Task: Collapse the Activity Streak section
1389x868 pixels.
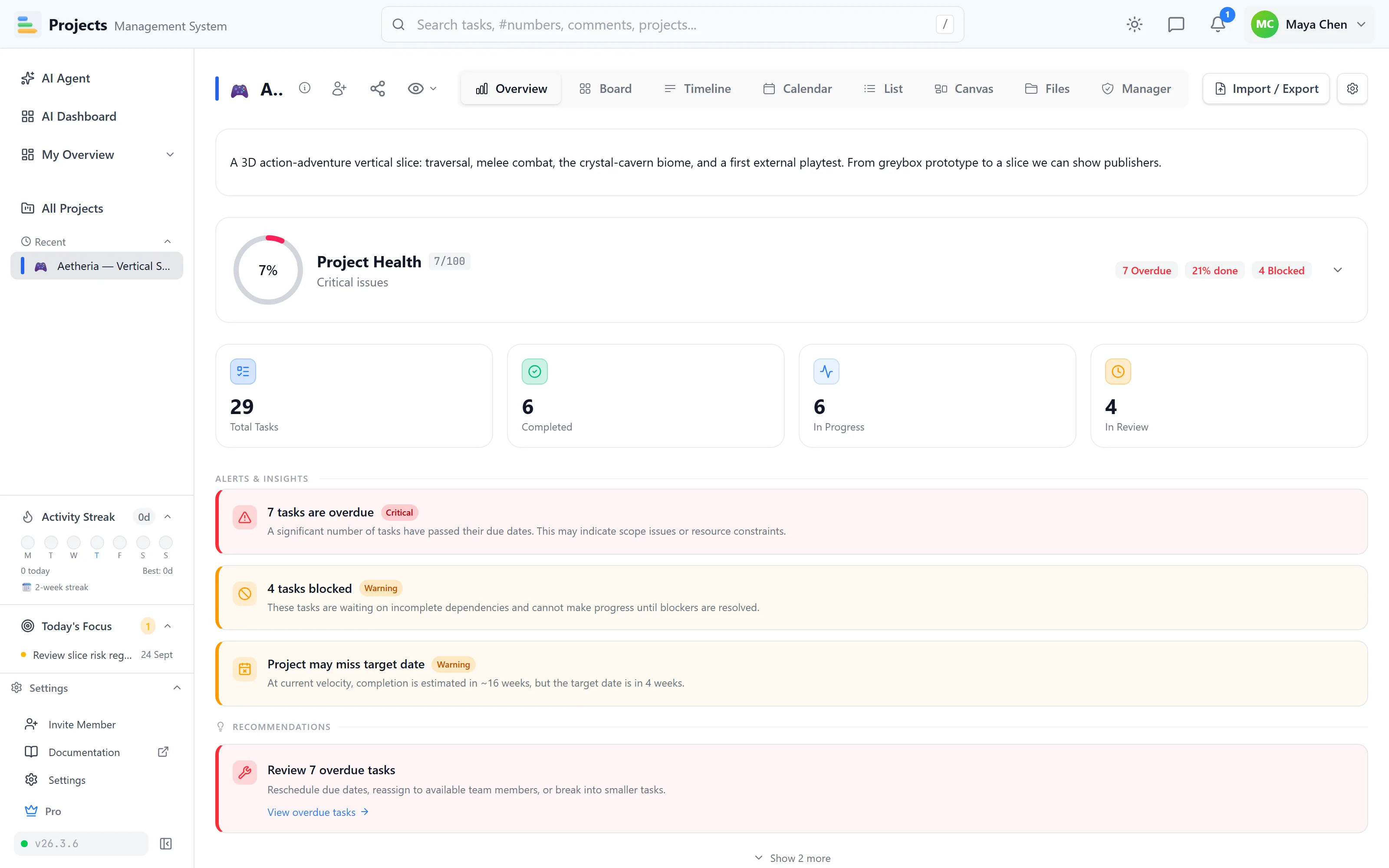Action: pos(168,516)
